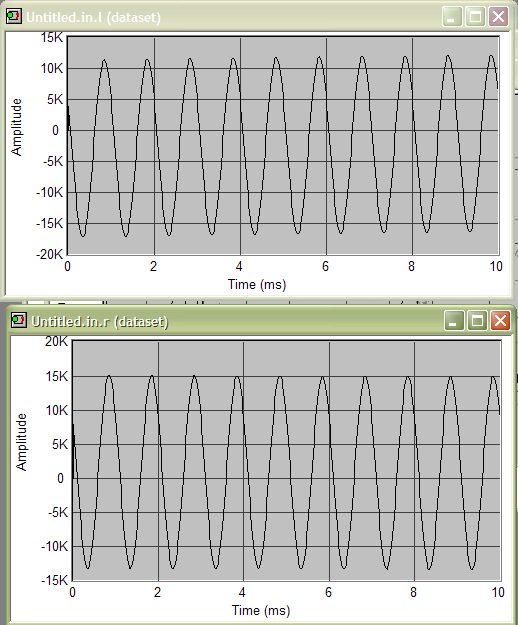Click the Untitled.in.r dataset window icon

pyautogui.click(x=19, y=320)
